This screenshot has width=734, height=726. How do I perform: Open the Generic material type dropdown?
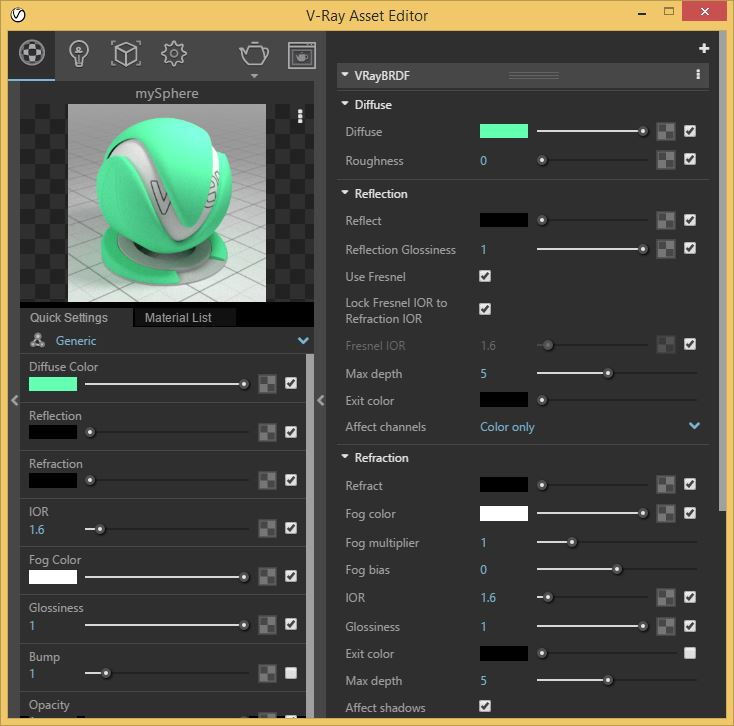click(x=169, y=341)
